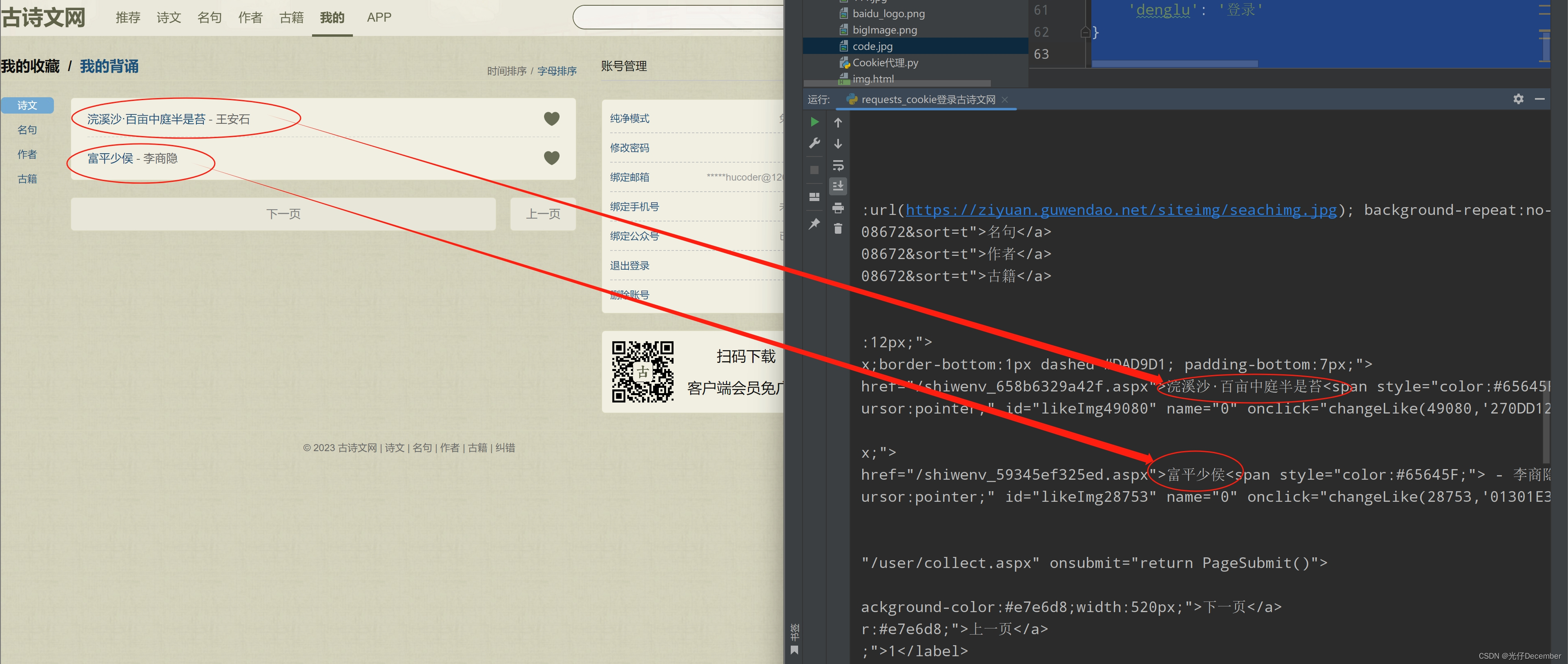Click the seachimg.jpg URL in console output
The image size is (1568, 664).
pos(1121,210)
